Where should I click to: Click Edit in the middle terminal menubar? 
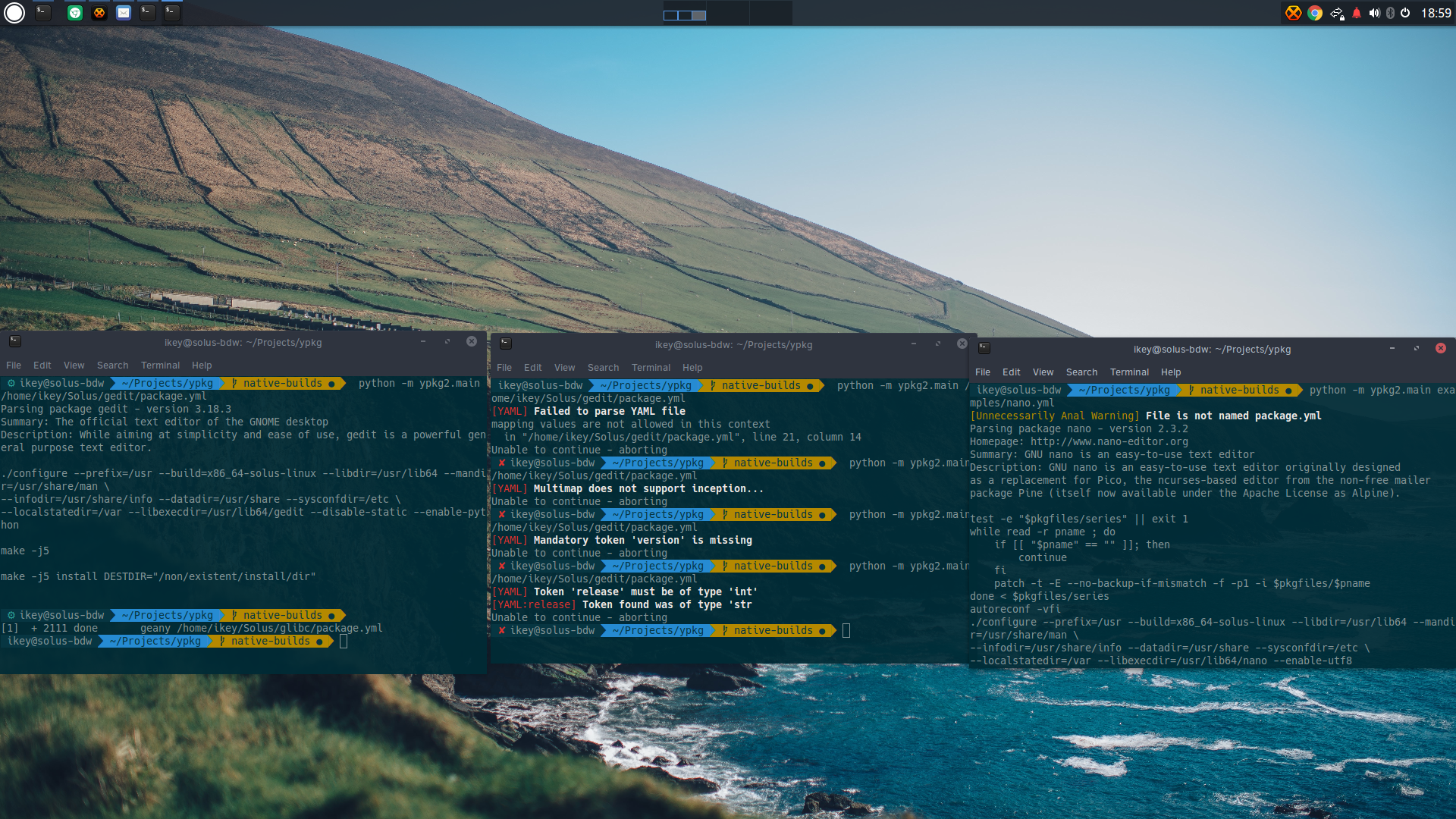pos(532,368)
